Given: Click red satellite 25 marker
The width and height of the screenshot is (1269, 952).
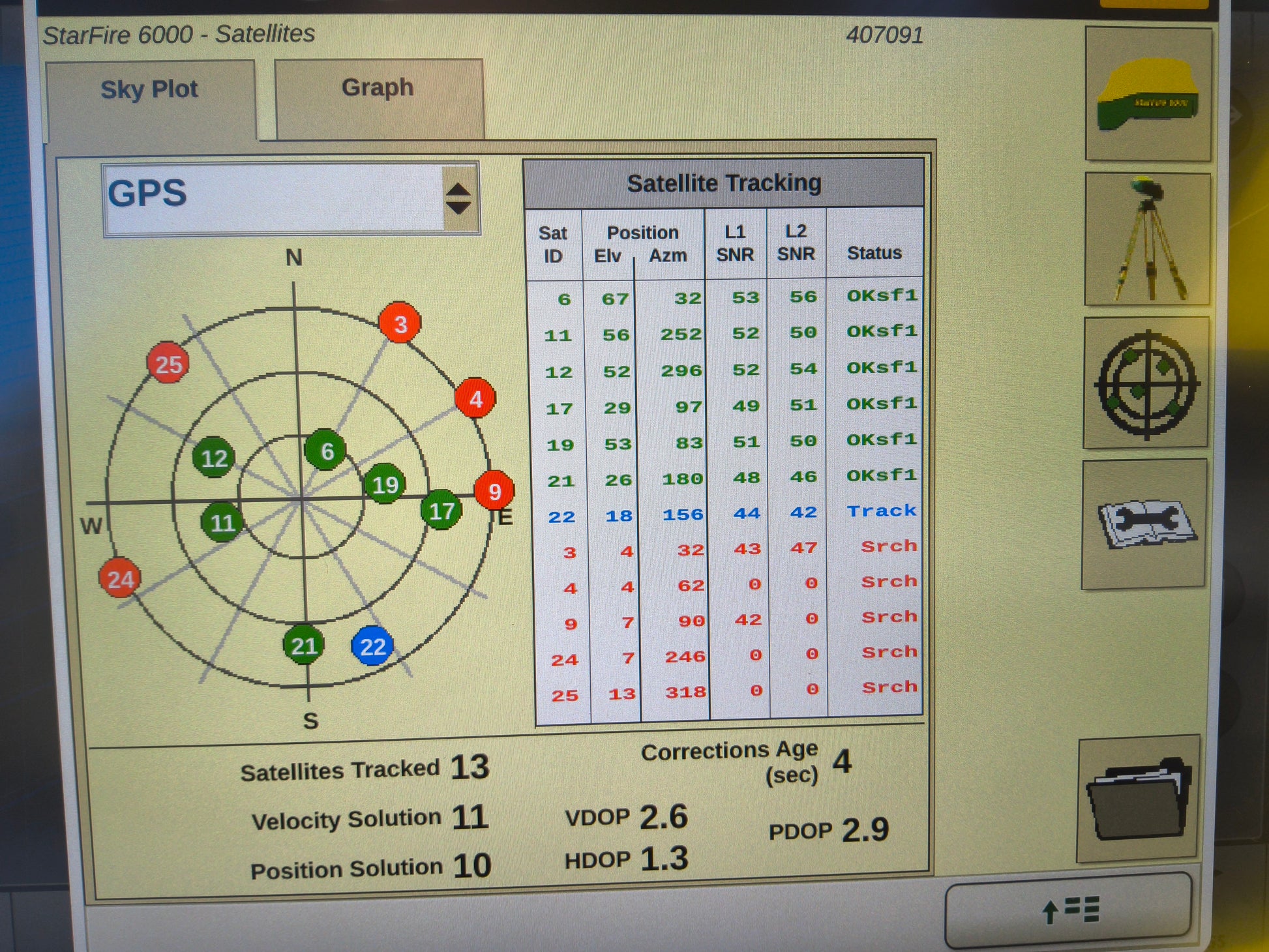Looking at the screenshot, I should [x=168, y=363].
